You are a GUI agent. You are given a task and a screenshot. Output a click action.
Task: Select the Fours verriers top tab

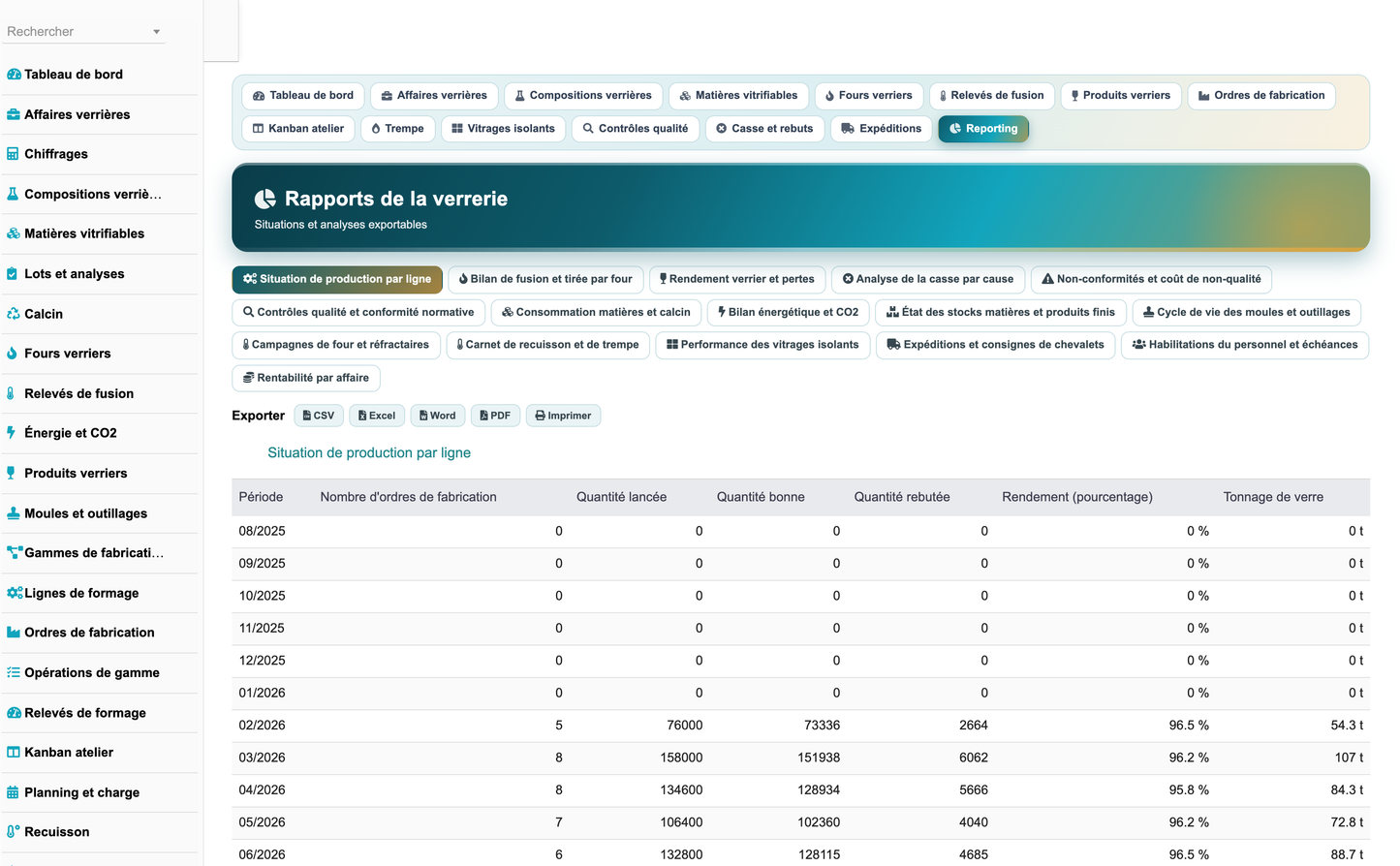(x=869, y=96)
